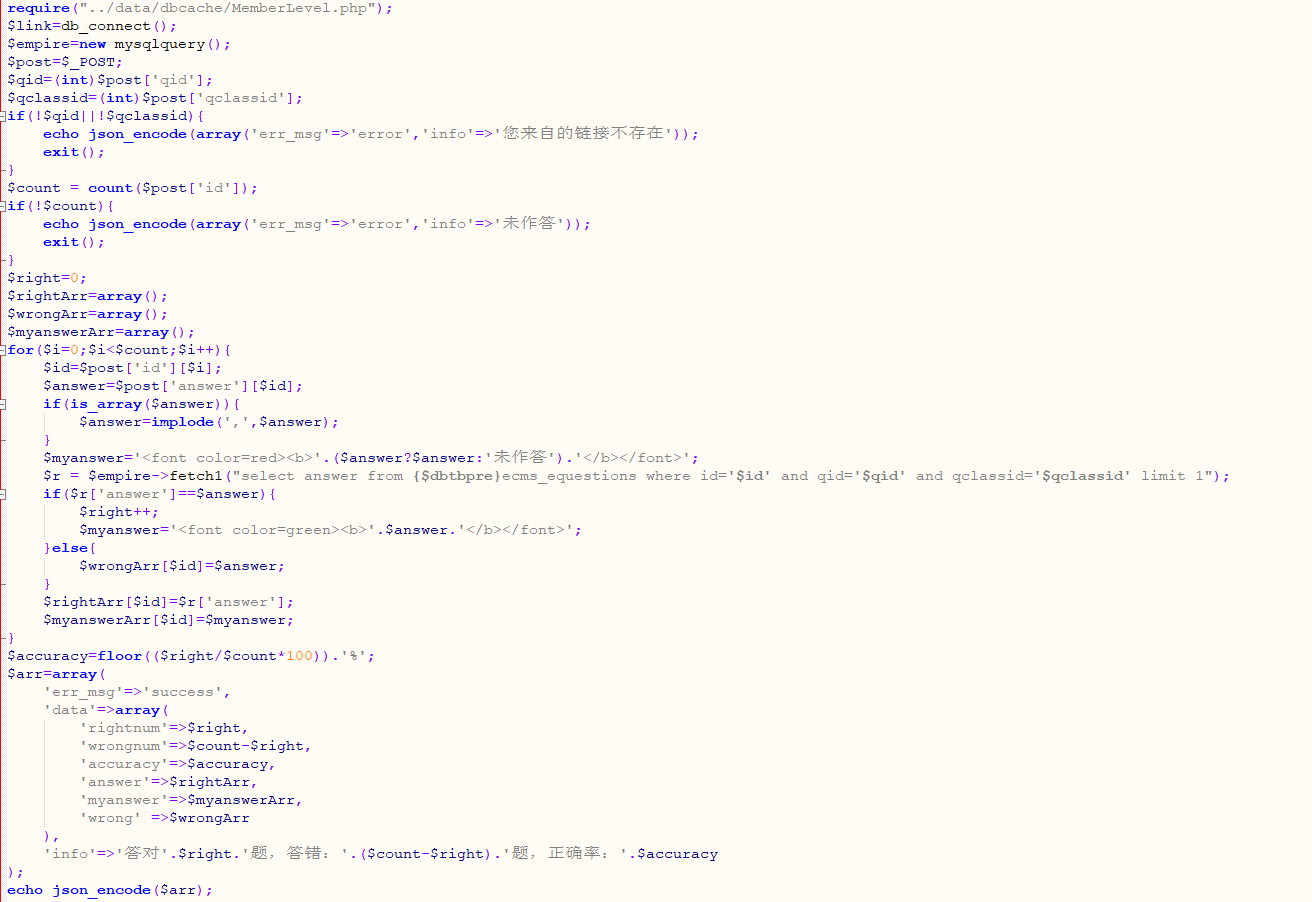Click the $qclassid=(int)$post['qclassid']; line
The width and height of the screenshot is (1312, 902).
click(x=155, y=98)
